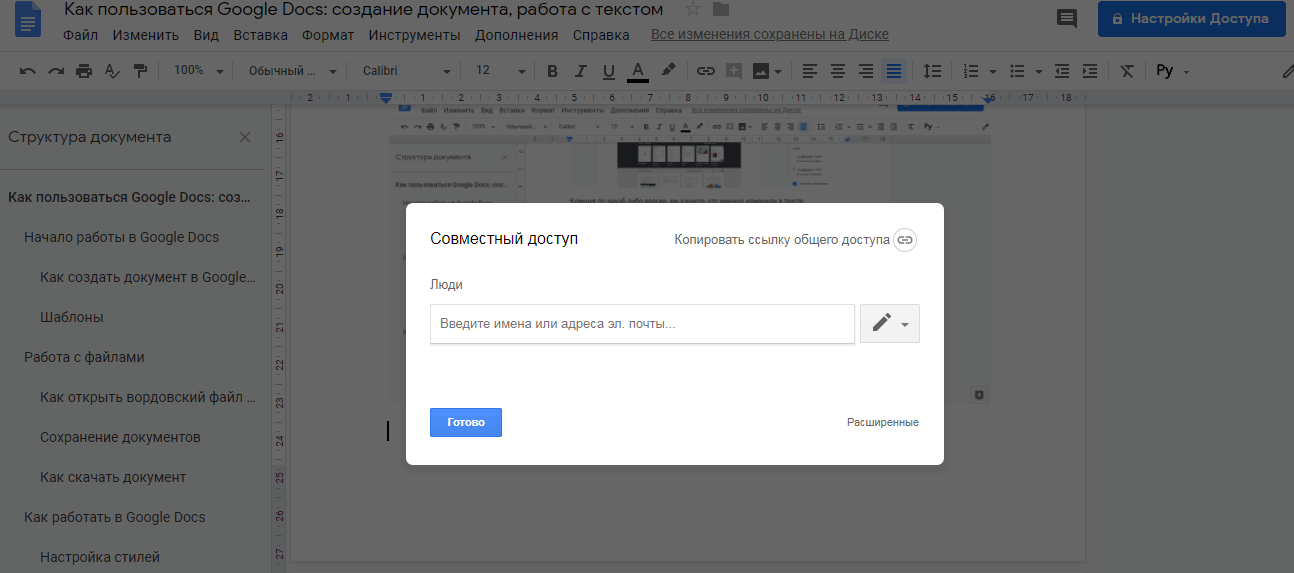Expand the 100% zoom dropdown
The image size is (1294, 573).
(198, 71)
